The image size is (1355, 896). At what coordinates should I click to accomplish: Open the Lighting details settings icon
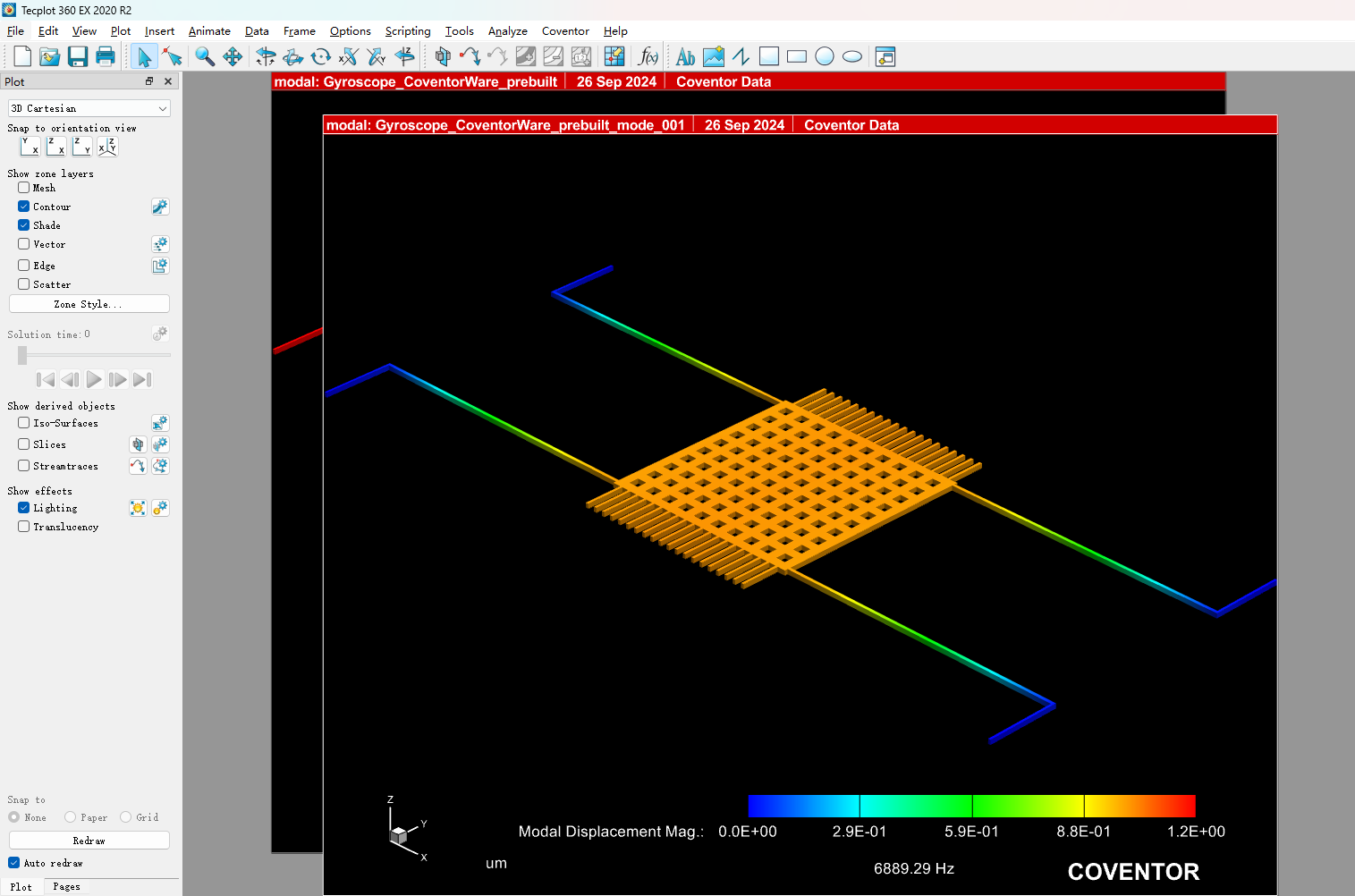[x=160, y=508]
